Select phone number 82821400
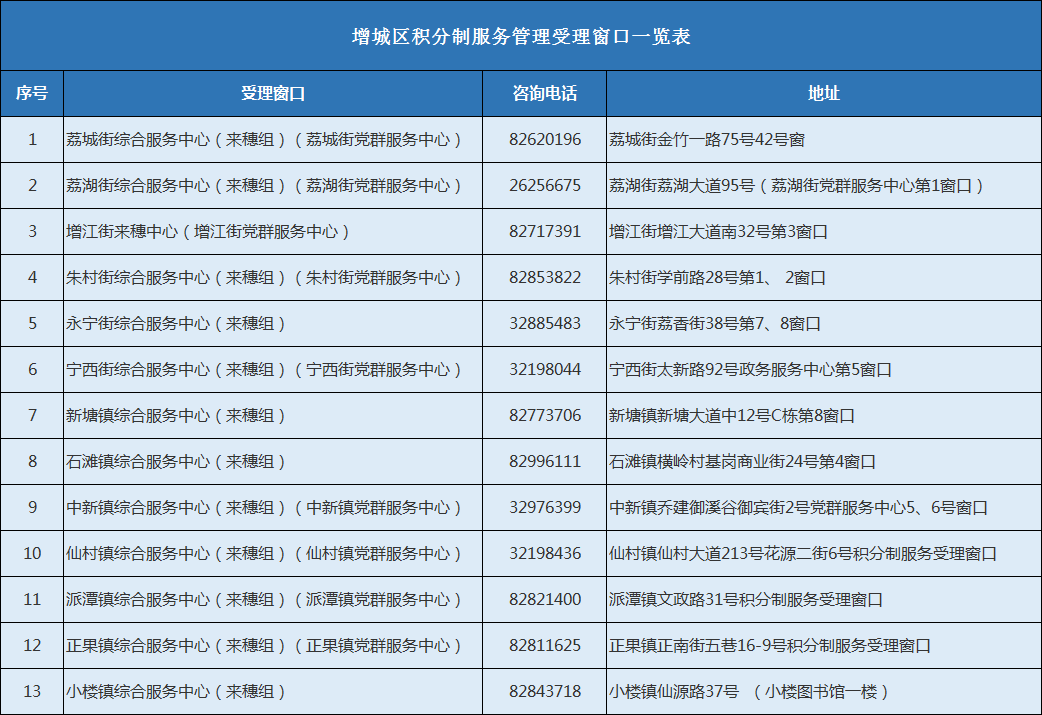Image resolution: width=1042 pixels, height=715 pixels. coord(545,599)
